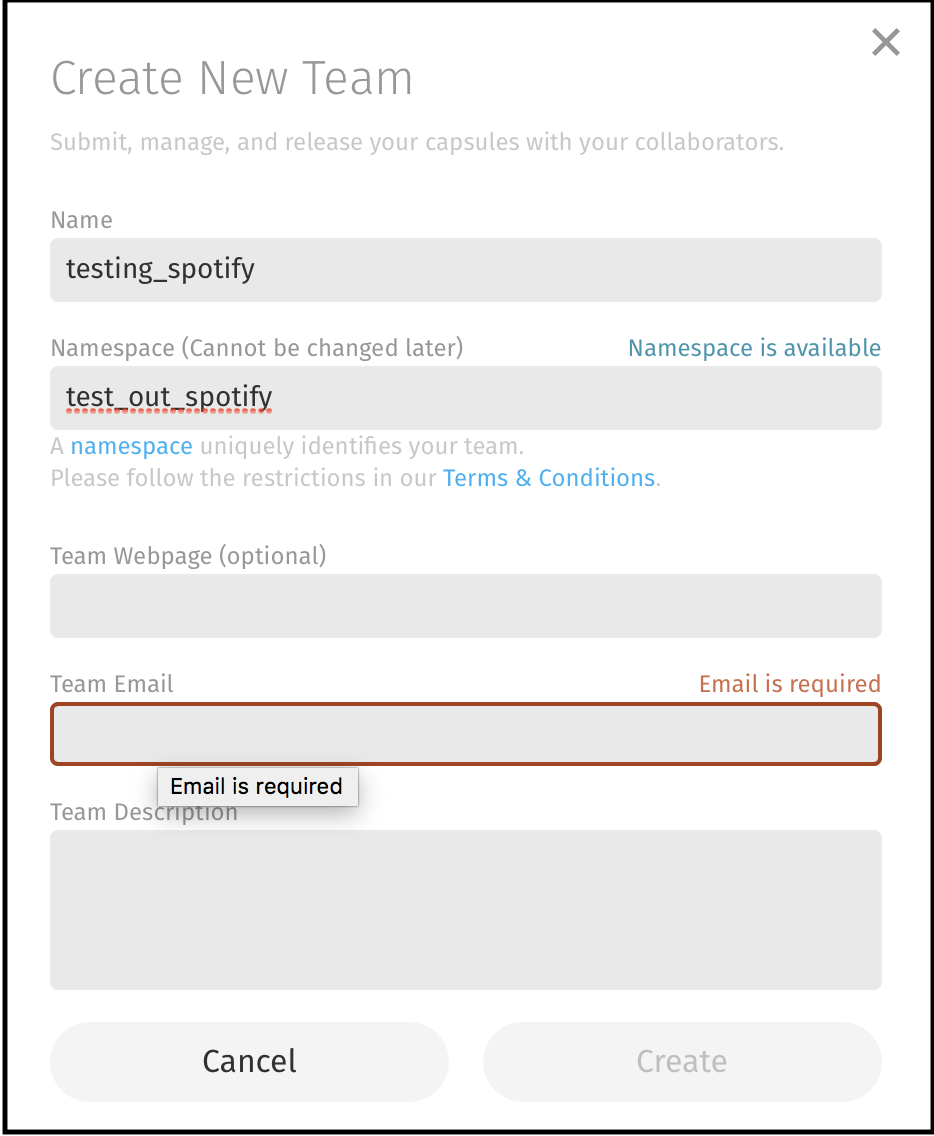
Task: Select the Team Description text area
Action: (x=465, y=910)
